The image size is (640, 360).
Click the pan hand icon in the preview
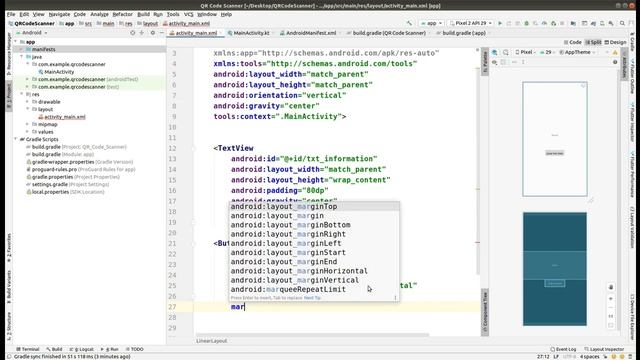tap(611, 287)
